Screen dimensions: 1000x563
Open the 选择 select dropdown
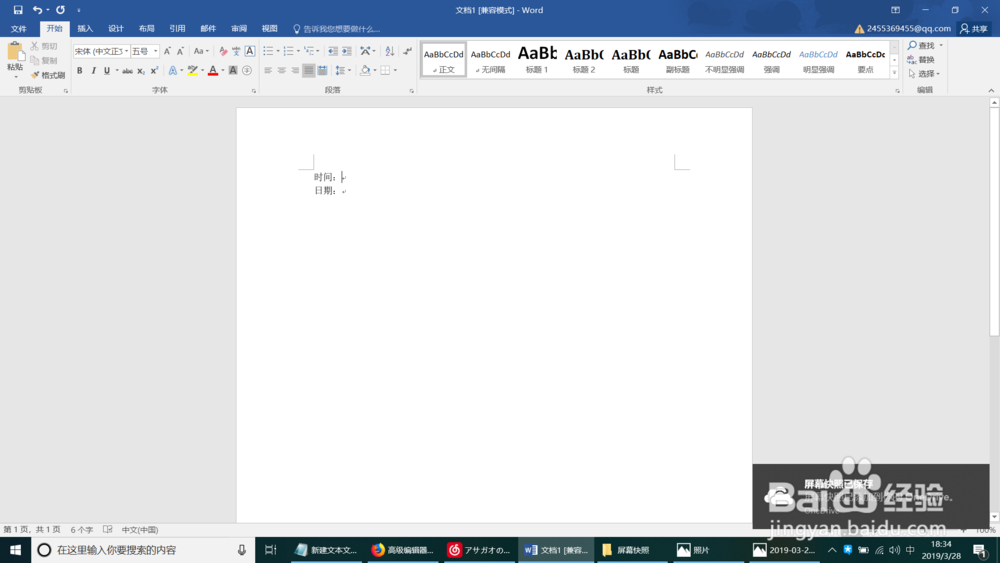924,73
